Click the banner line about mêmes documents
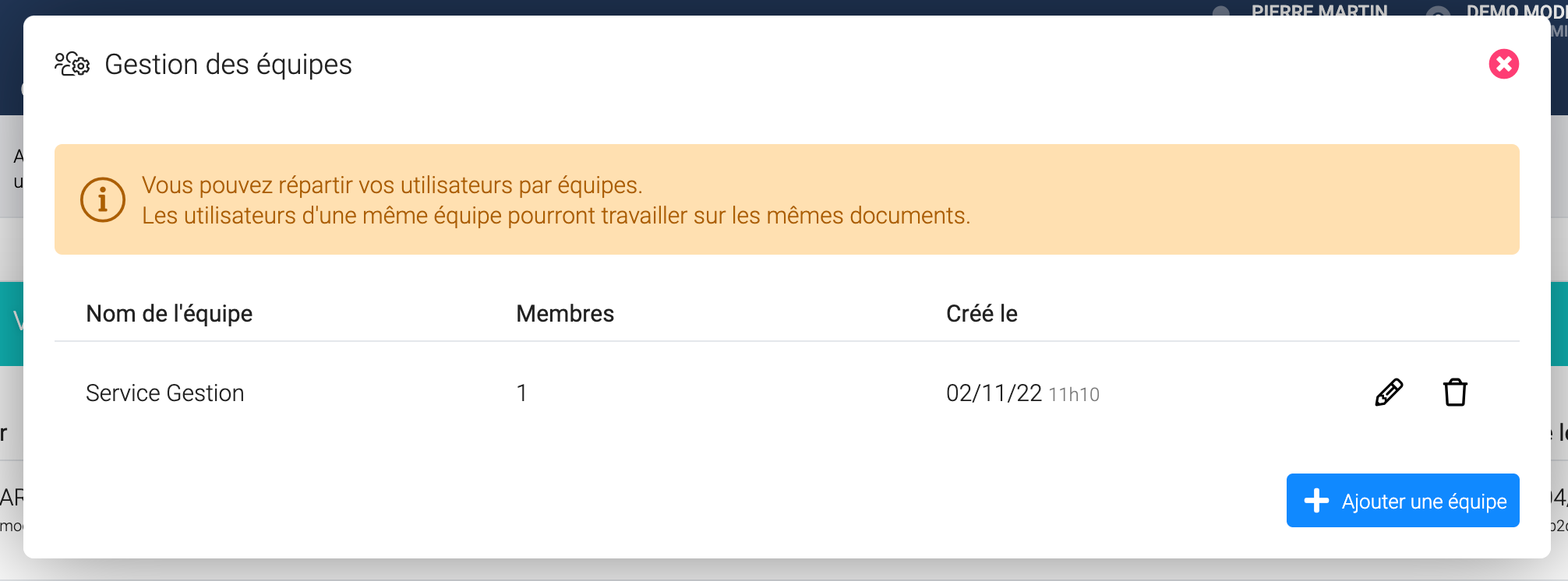This screenshot has width=1568, height=581. click(x=556, y=216)
